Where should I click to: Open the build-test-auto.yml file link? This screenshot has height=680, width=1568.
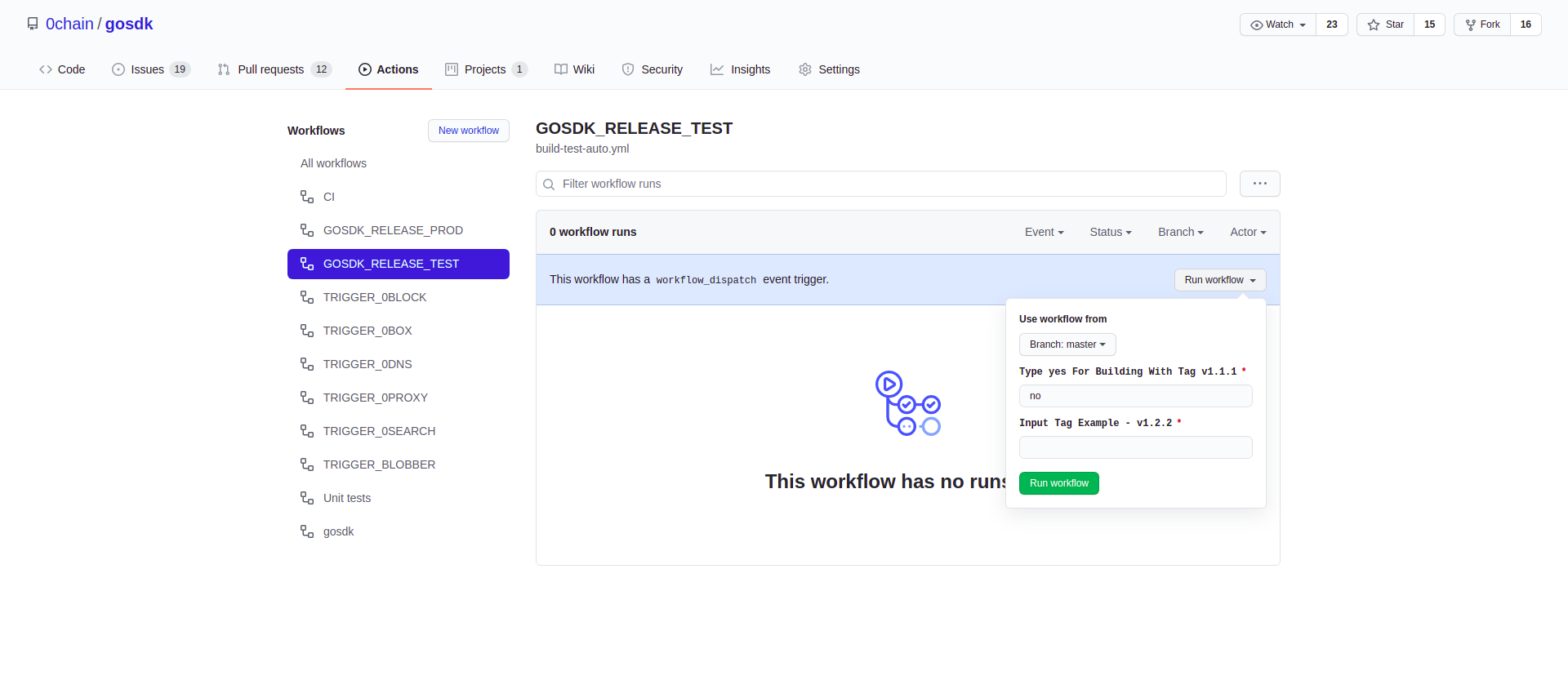click(582, 149)
